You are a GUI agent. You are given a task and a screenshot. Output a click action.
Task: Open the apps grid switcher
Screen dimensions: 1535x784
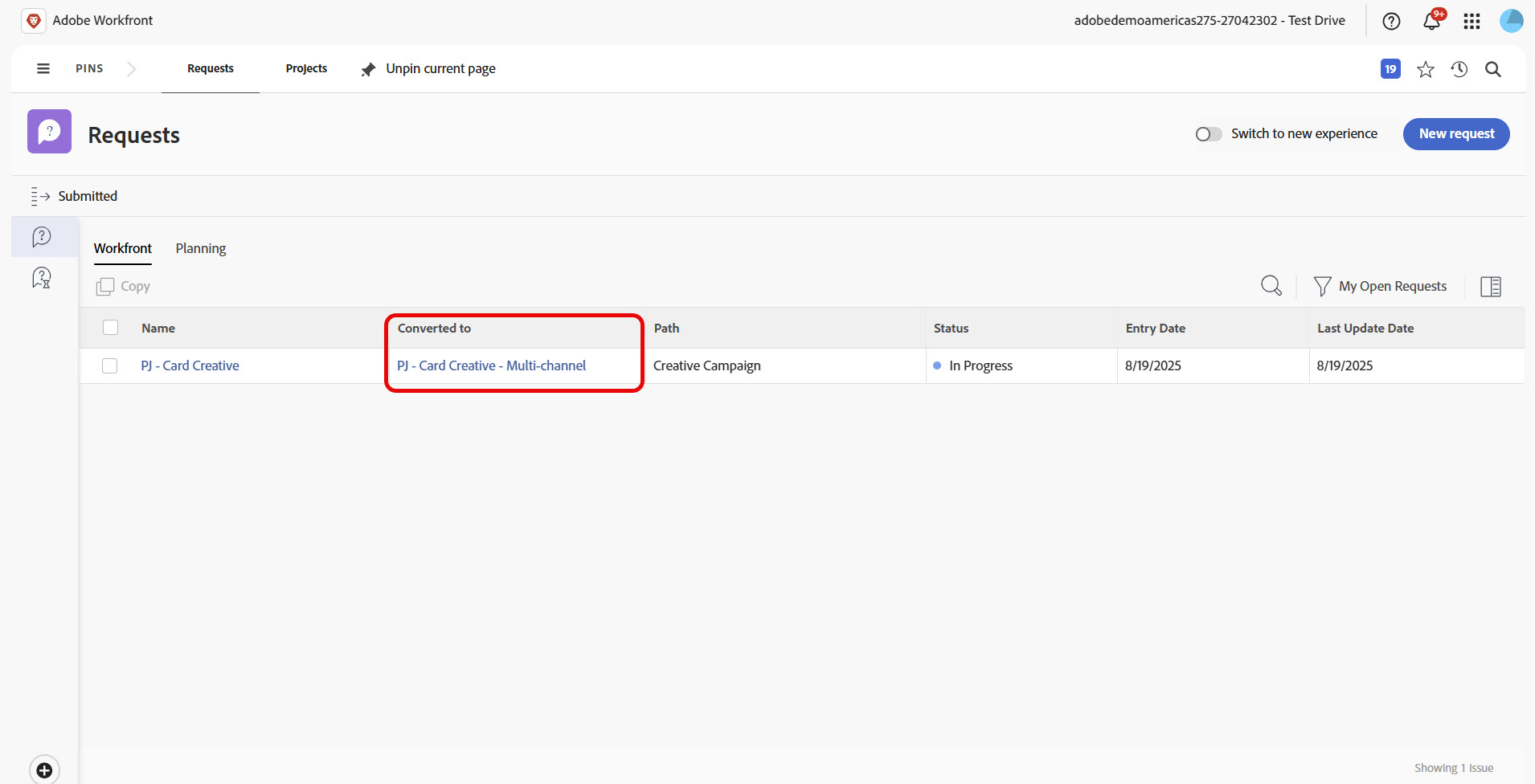[1472, 22]
